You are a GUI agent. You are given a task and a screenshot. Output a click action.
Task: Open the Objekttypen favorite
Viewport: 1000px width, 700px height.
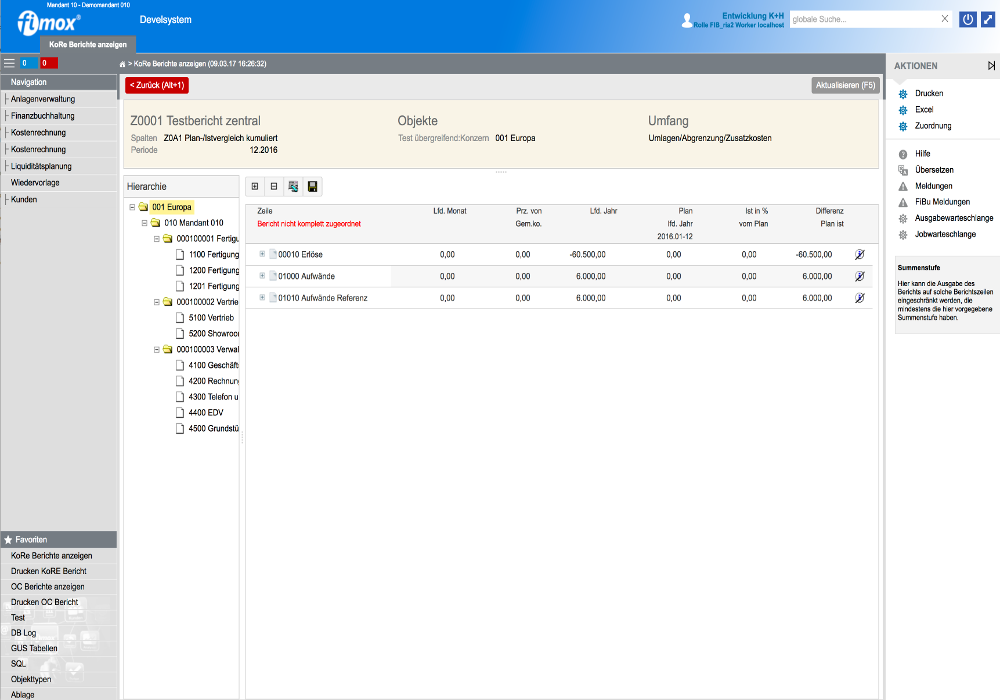click(31, 679)
